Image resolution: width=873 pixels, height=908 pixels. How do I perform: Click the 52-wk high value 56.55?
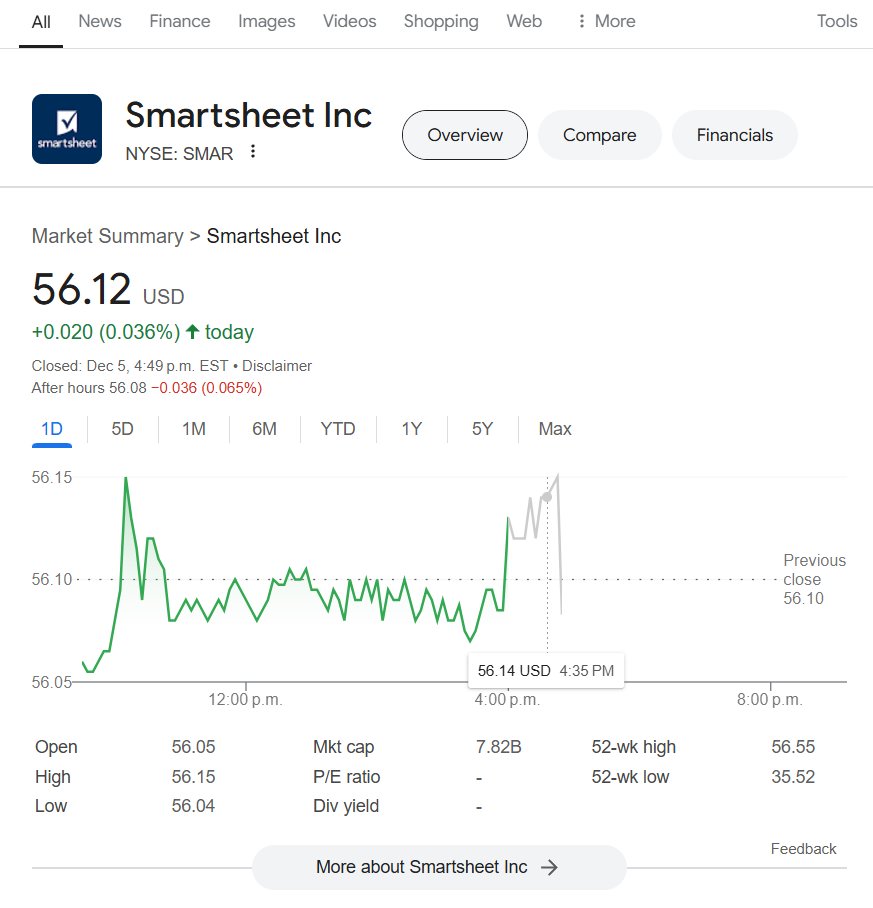coord(793,747)
